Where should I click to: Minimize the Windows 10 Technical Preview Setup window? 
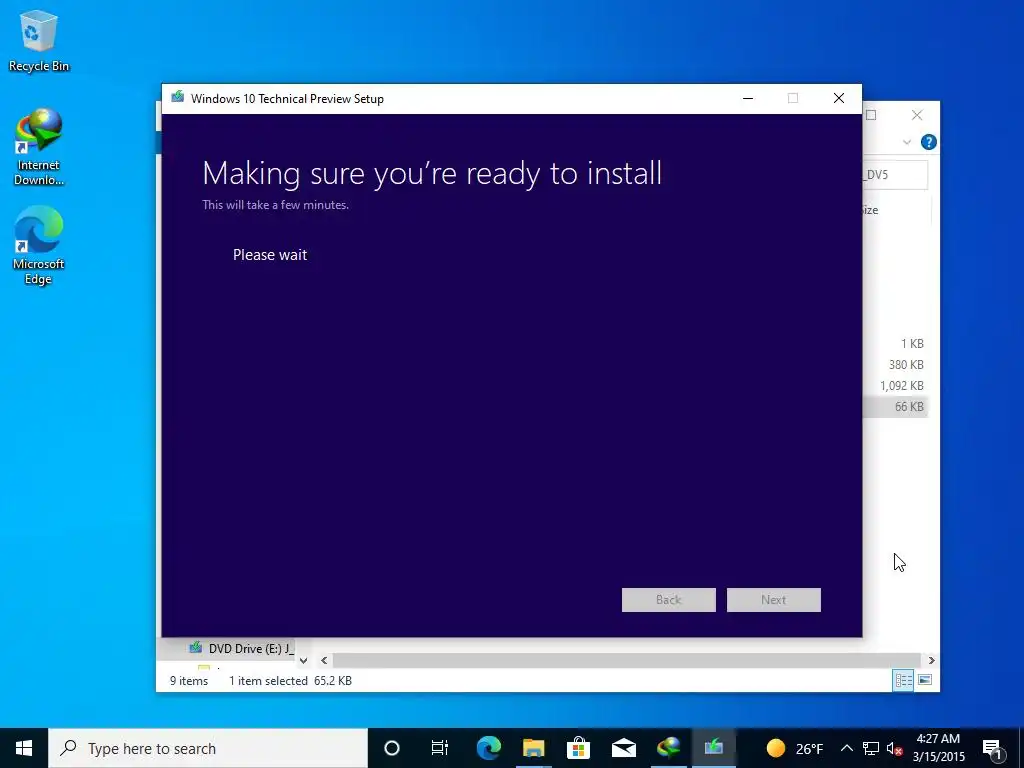(748, 99)
